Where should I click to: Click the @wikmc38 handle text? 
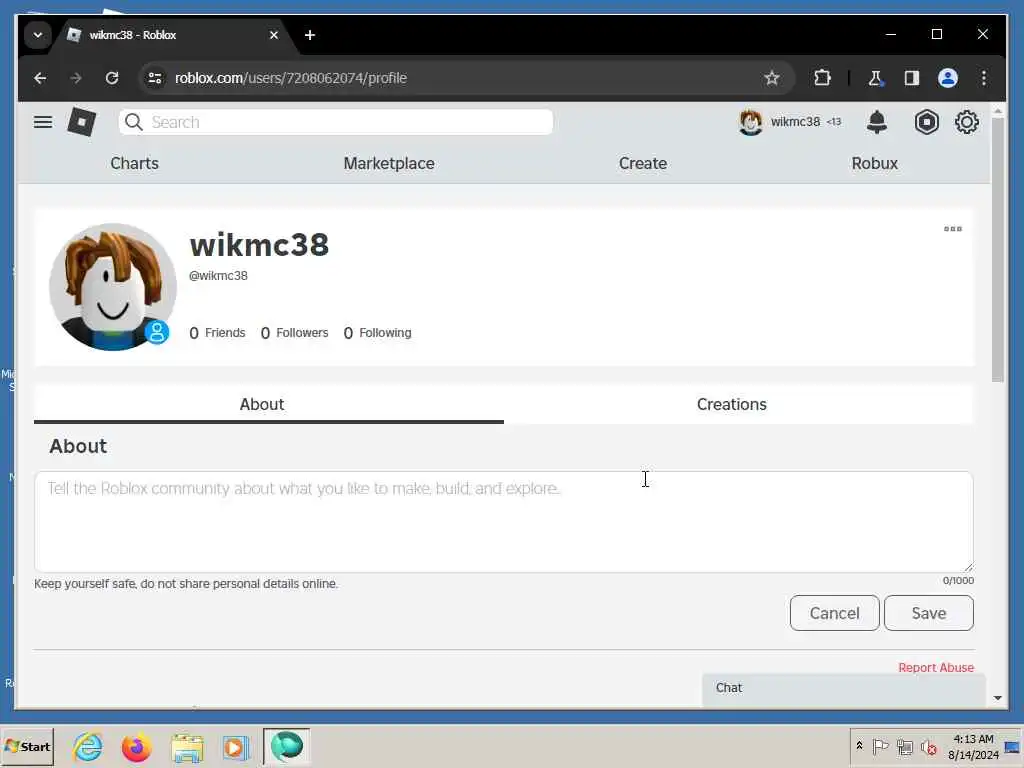point(218,276)
